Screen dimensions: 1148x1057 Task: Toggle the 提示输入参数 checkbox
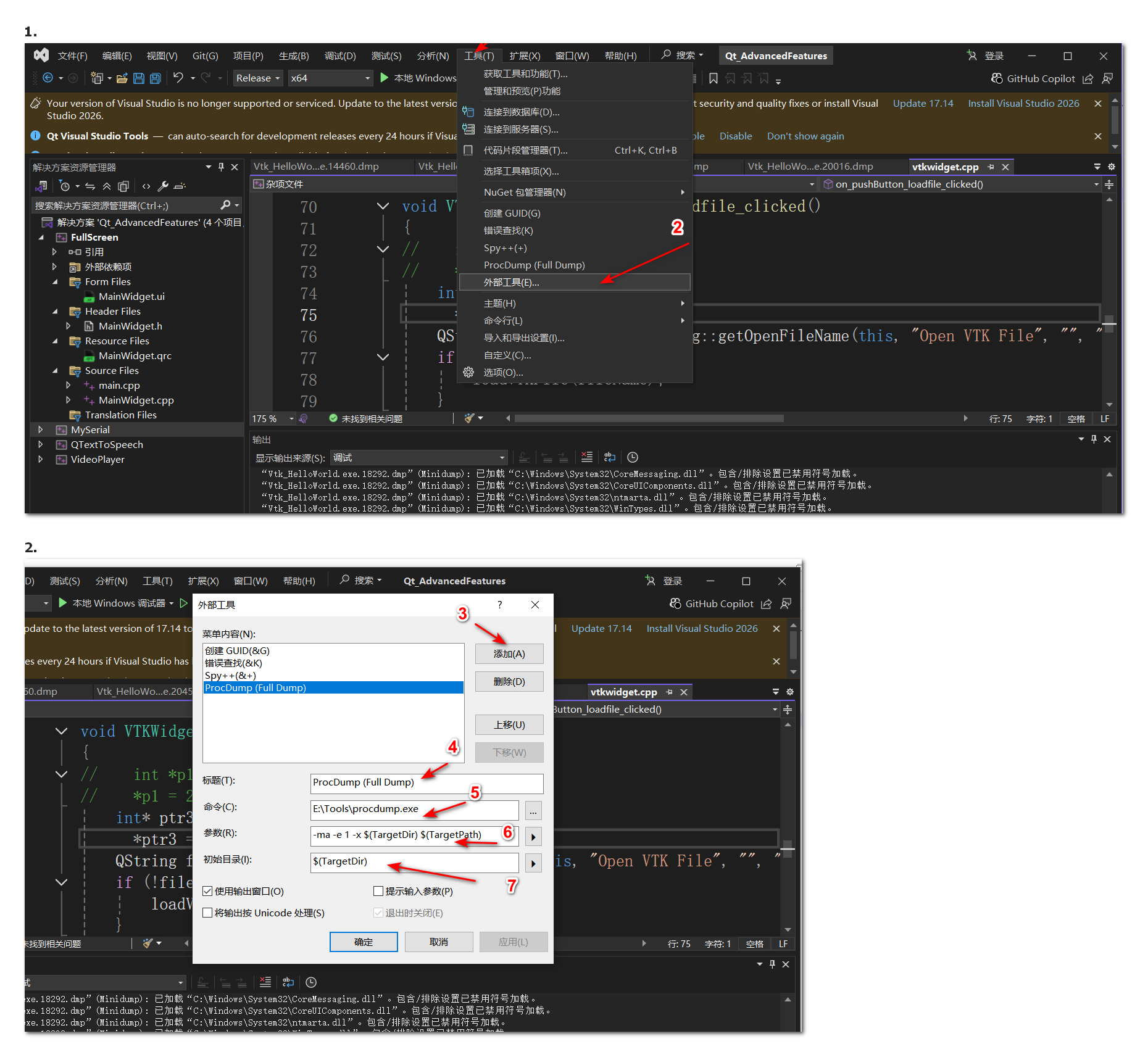coord(378,891)
